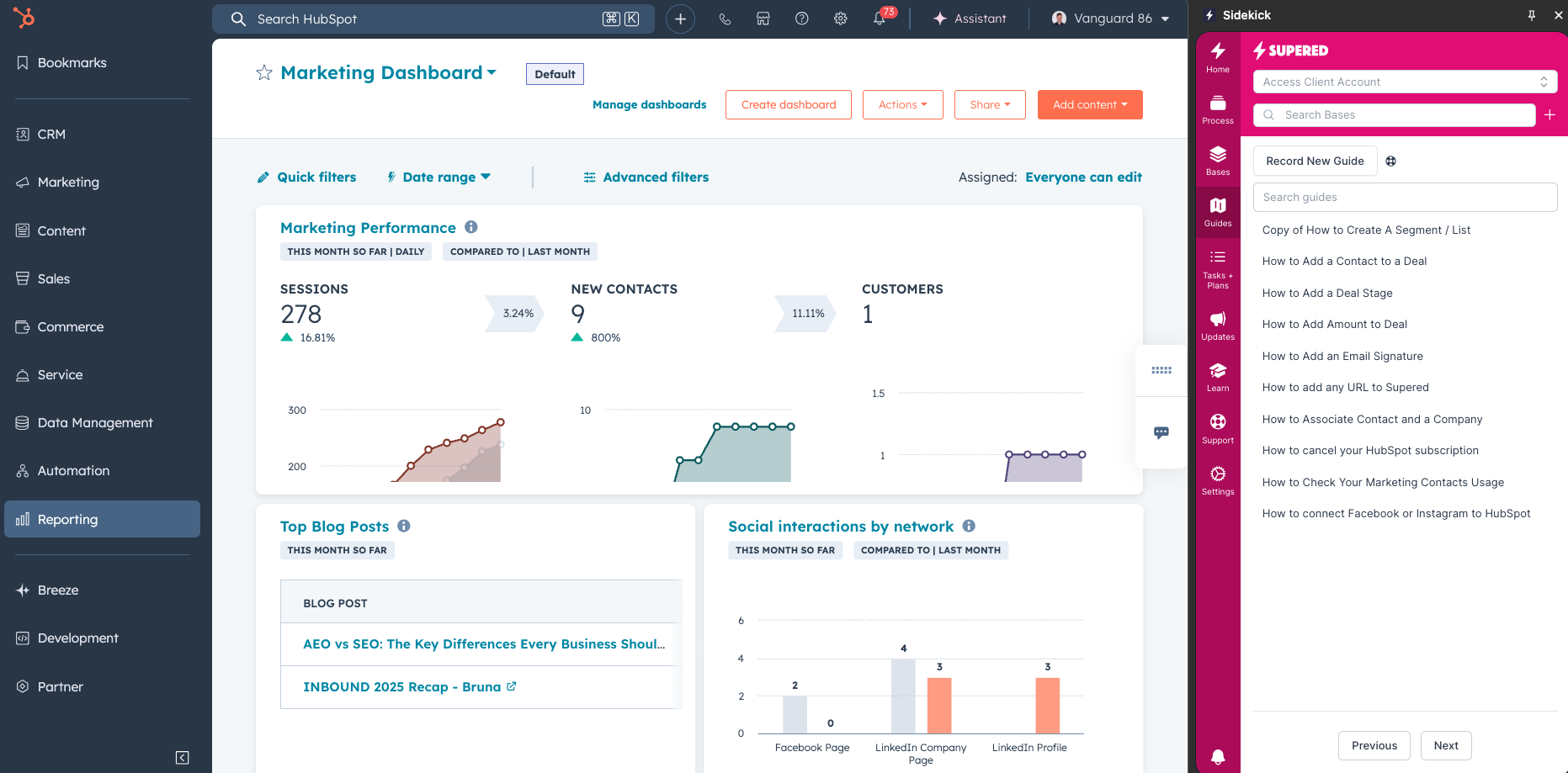The image size is (1568, 773).
Task: Open the Date range dropdown
Action: click(439, 177)
